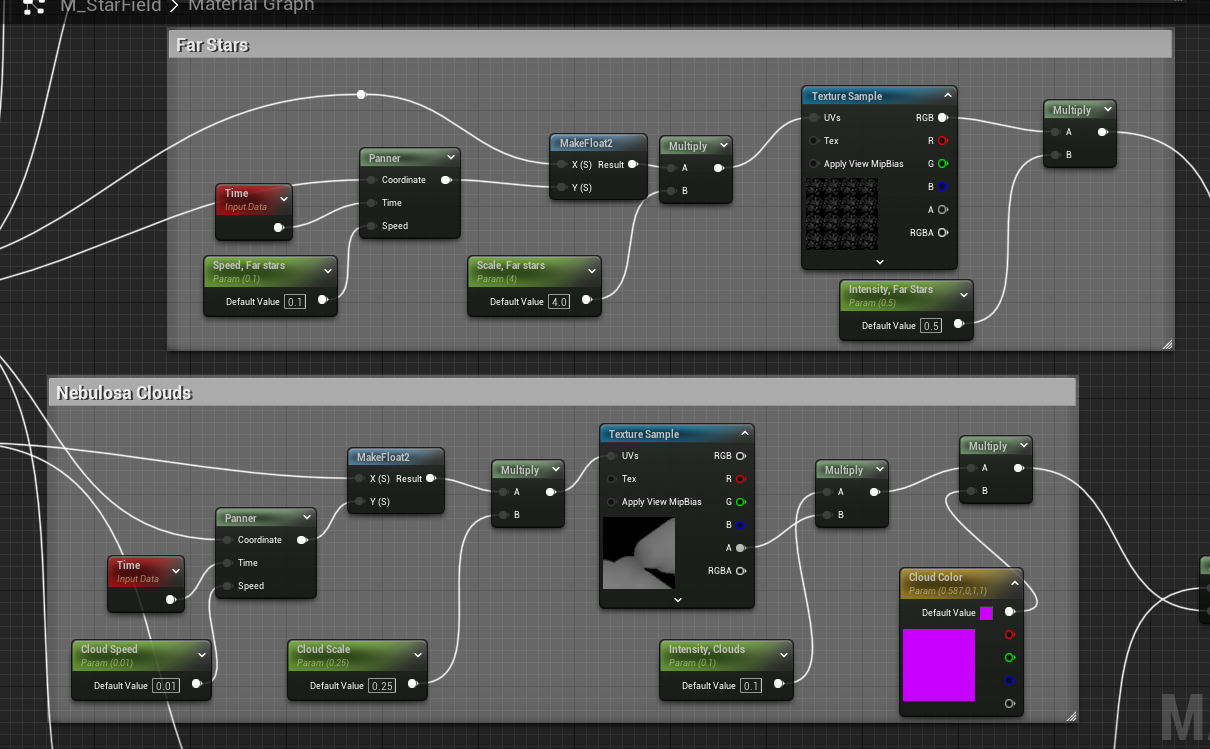Click the Cloud Color node's red channel pin

(x=1009, y=634)
